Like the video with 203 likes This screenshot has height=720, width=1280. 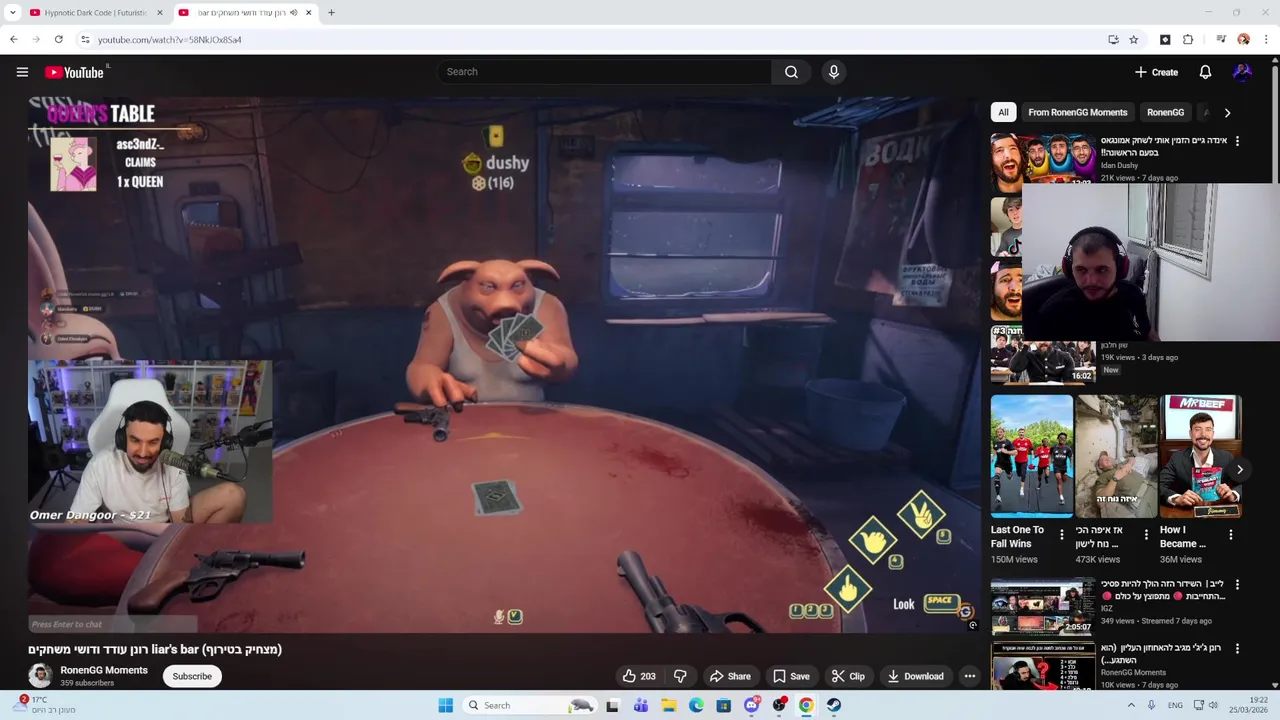coord(638,676)
